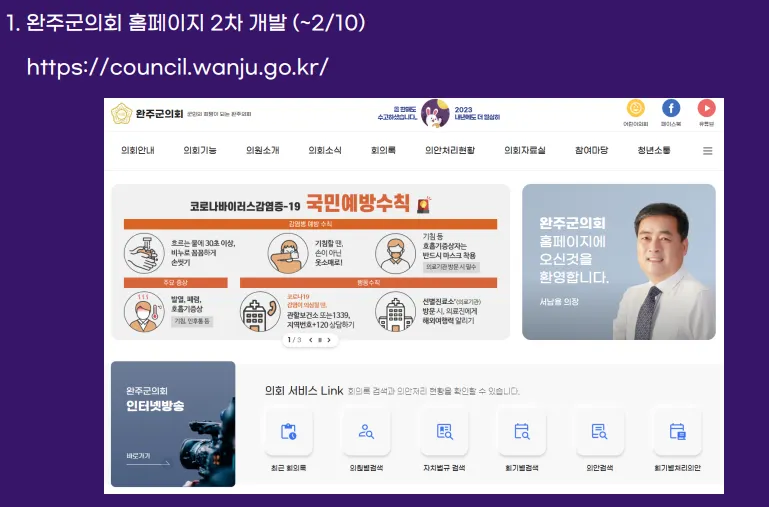The image size is (769, 507).
Task: Click the council.wanju.go.kr URL text
Action: point(178,67)
